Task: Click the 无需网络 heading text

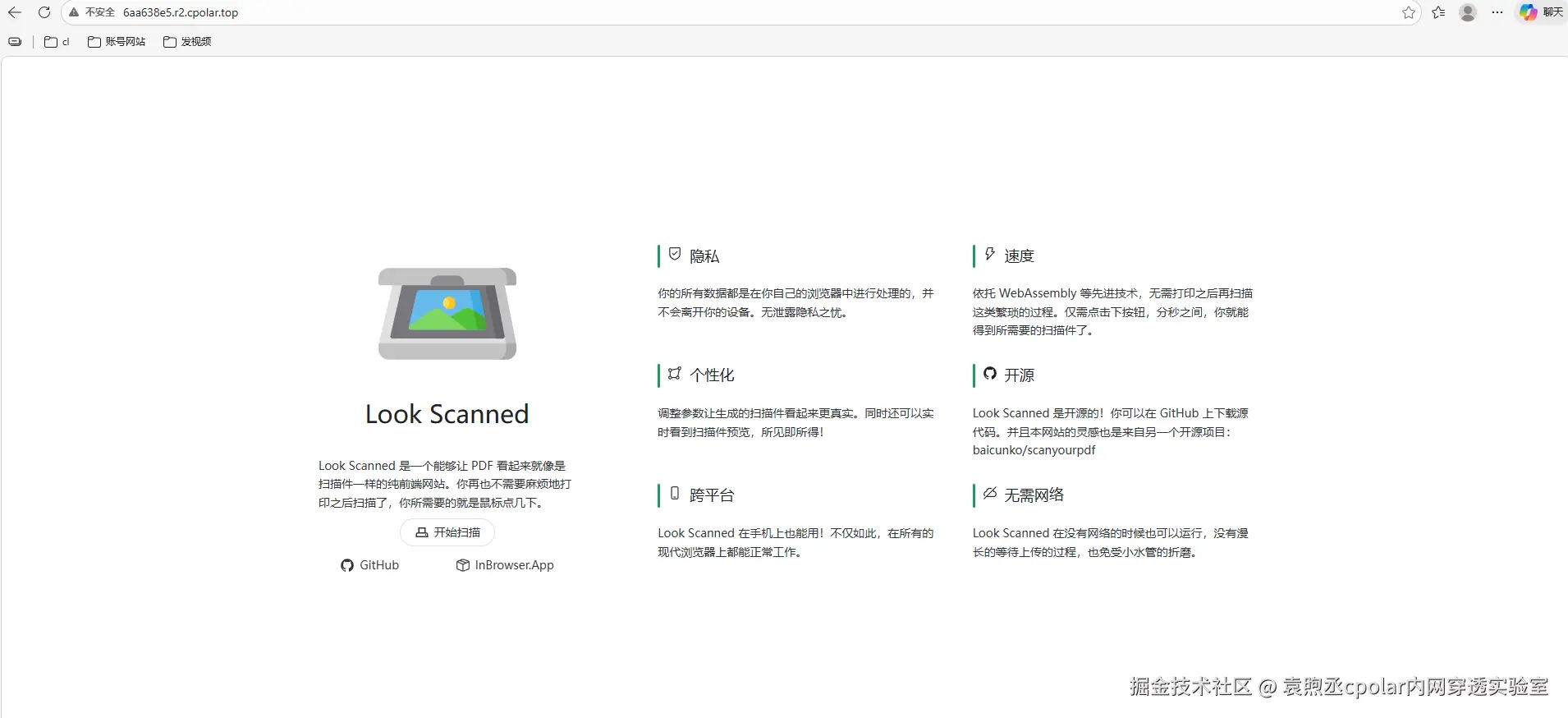Action: [1034, 495]
